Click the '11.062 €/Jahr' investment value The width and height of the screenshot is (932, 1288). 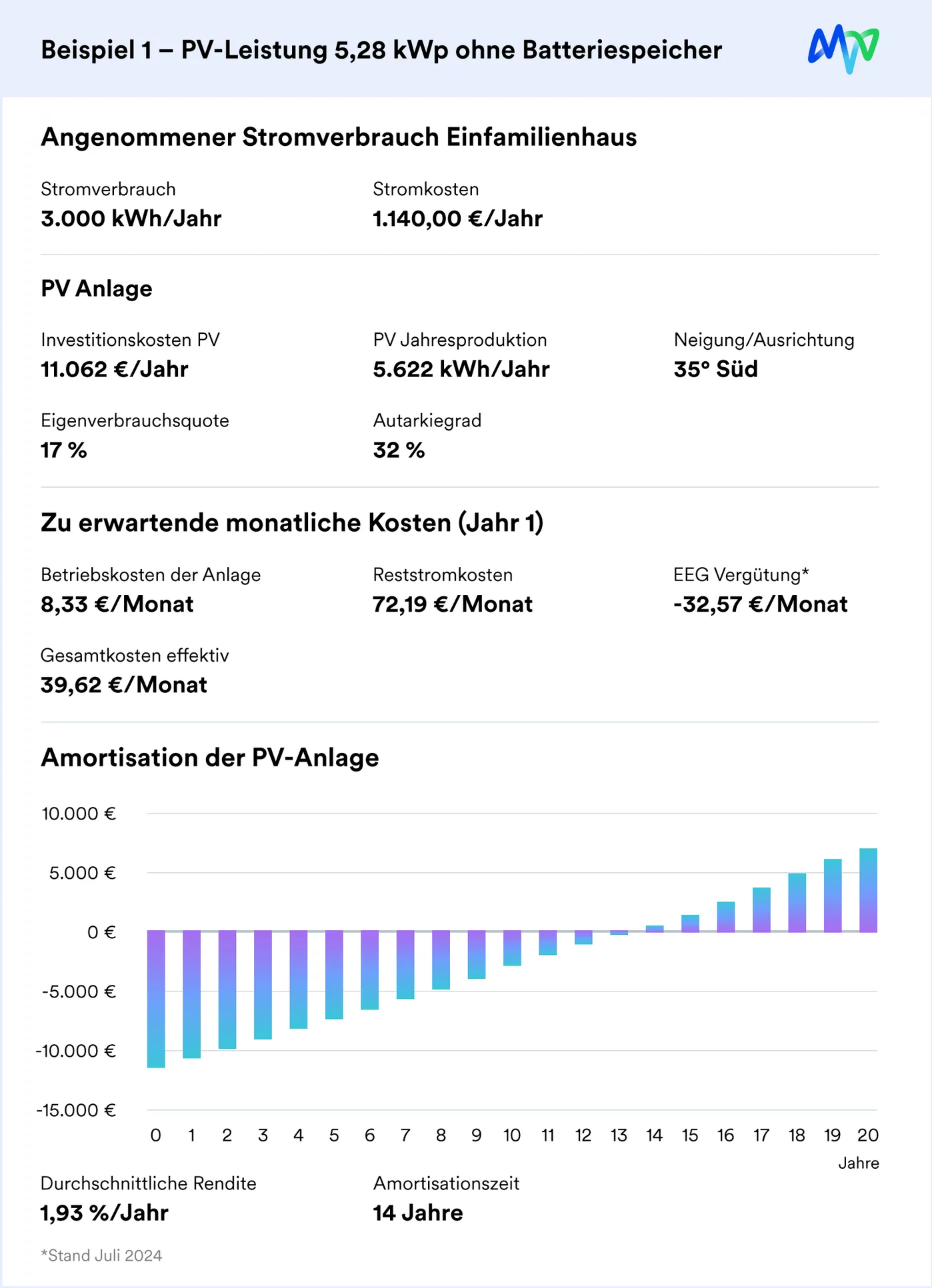pos(115,369)
